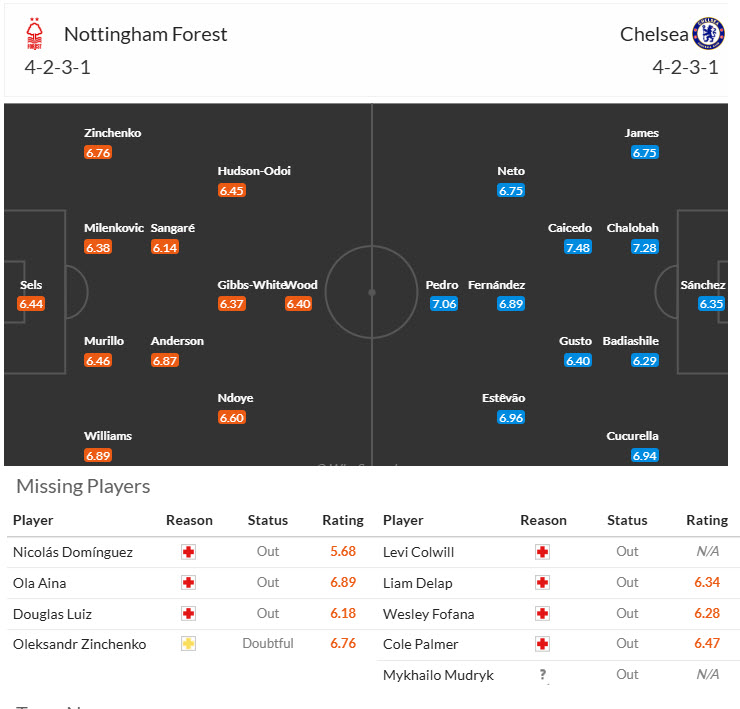This screenshot has width=740, height=709.
Task: Open the Nottingham Forest team link
Action: (145, 34)
